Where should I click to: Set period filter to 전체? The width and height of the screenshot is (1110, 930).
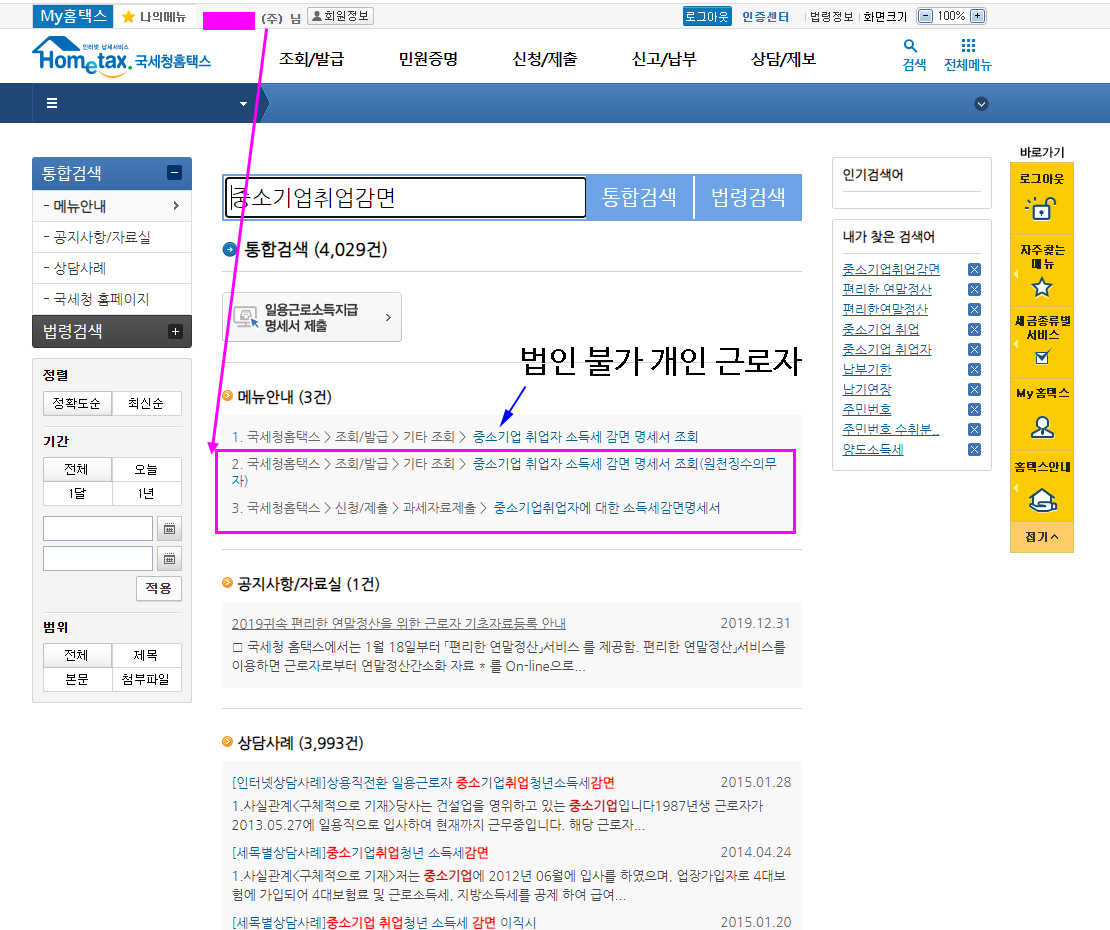click(77, 469)
